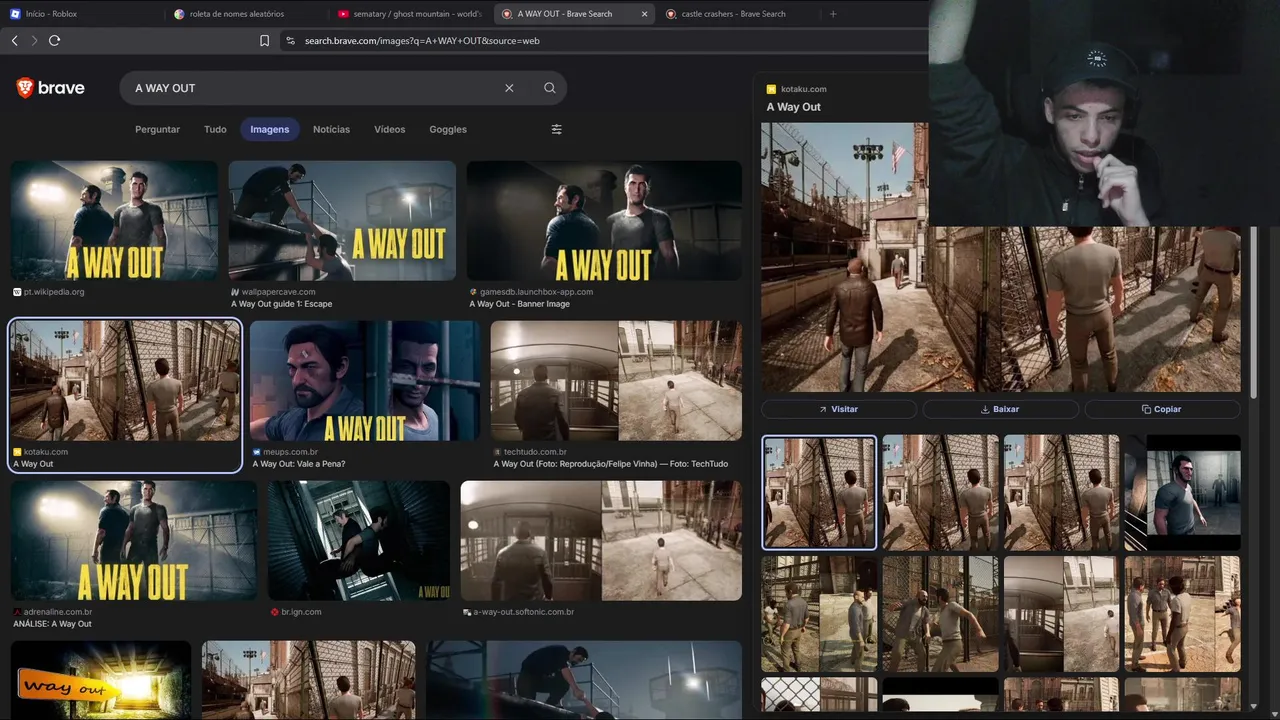The height and width of the screenshot is (720, 1280).
Task: Click the Brave logo
Action: point(50,88)
